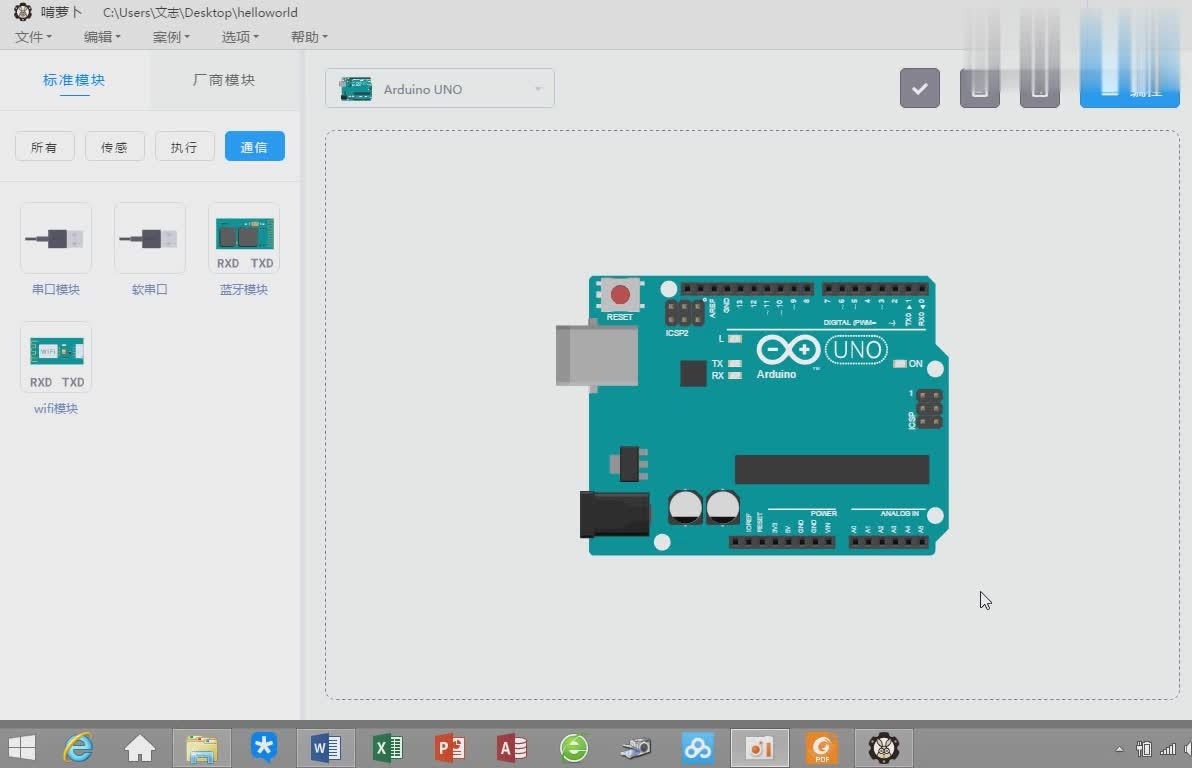Switch to the 厂商模块 tab
This screenshot has height=768, width=1192.
tap(224, 80)
